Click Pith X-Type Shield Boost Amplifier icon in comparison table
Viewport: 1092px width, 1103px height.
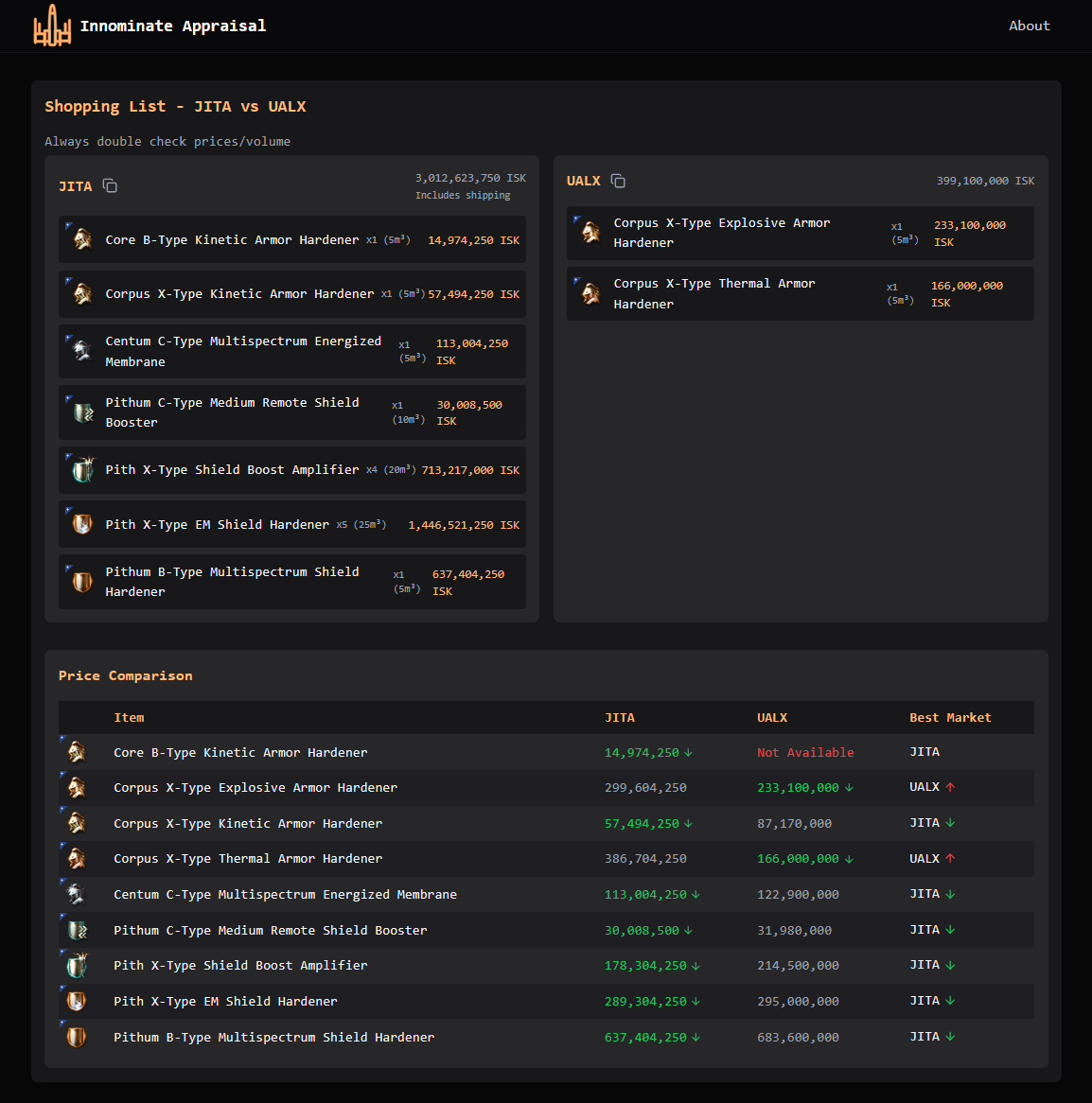[77, 965]
